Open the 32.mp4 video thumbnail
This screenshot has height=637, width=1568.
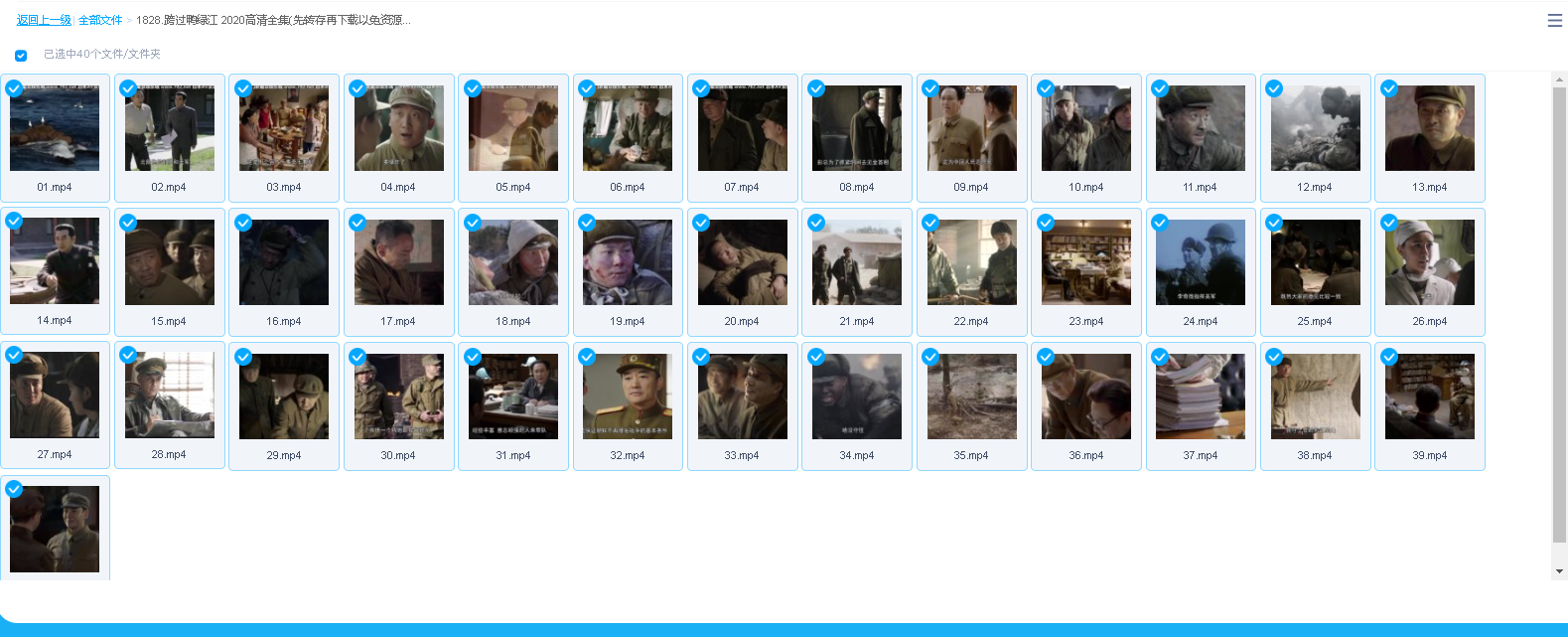(x=628, y=397)
